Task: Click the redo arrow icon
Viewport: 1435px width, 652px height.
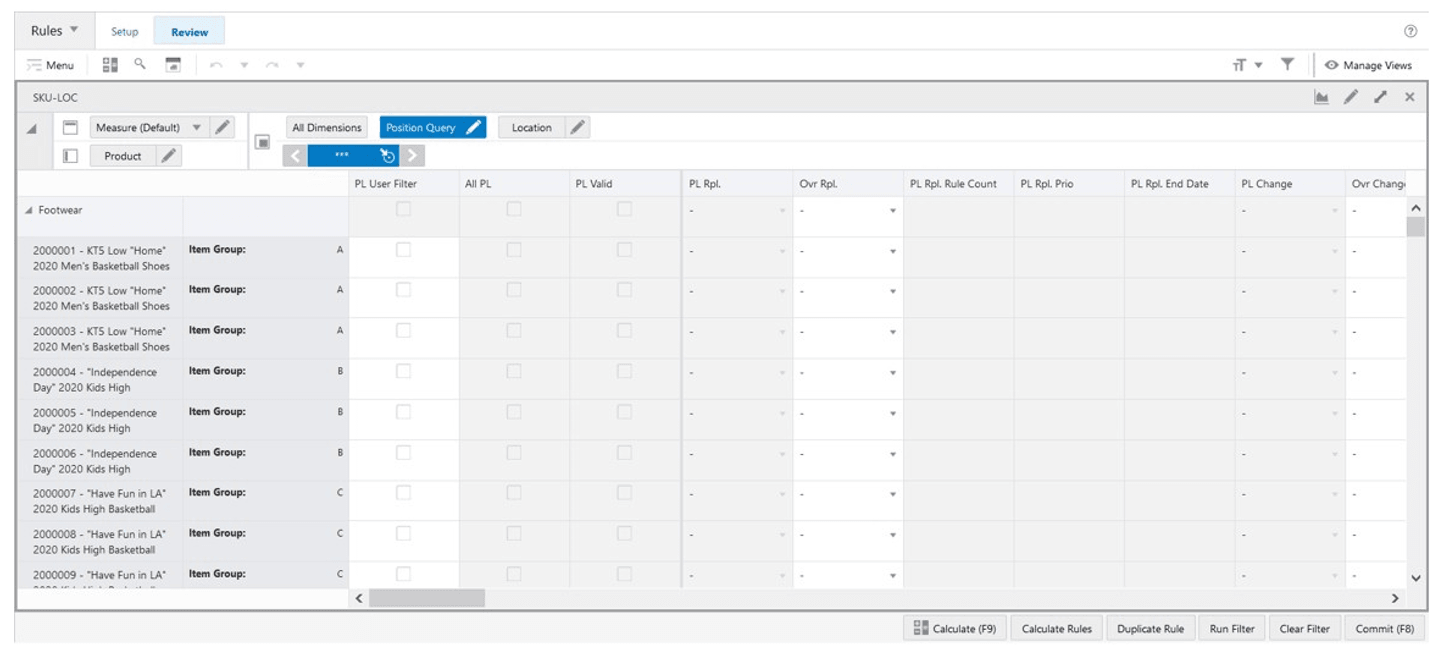Action: point(272,65)
